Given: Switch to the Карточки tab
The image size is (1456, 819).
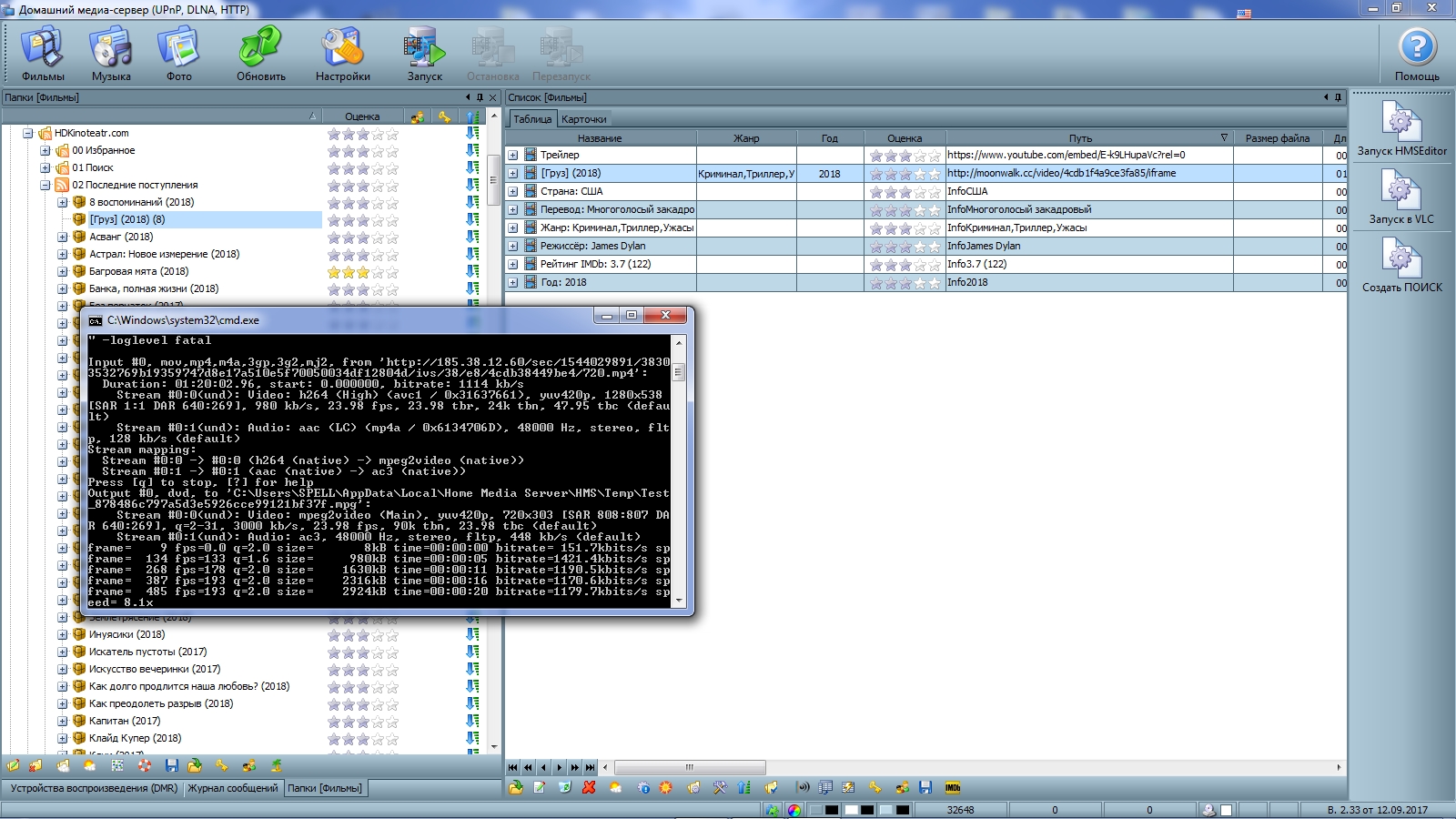Looking at the screenshot, I should (x=583, y=119).
